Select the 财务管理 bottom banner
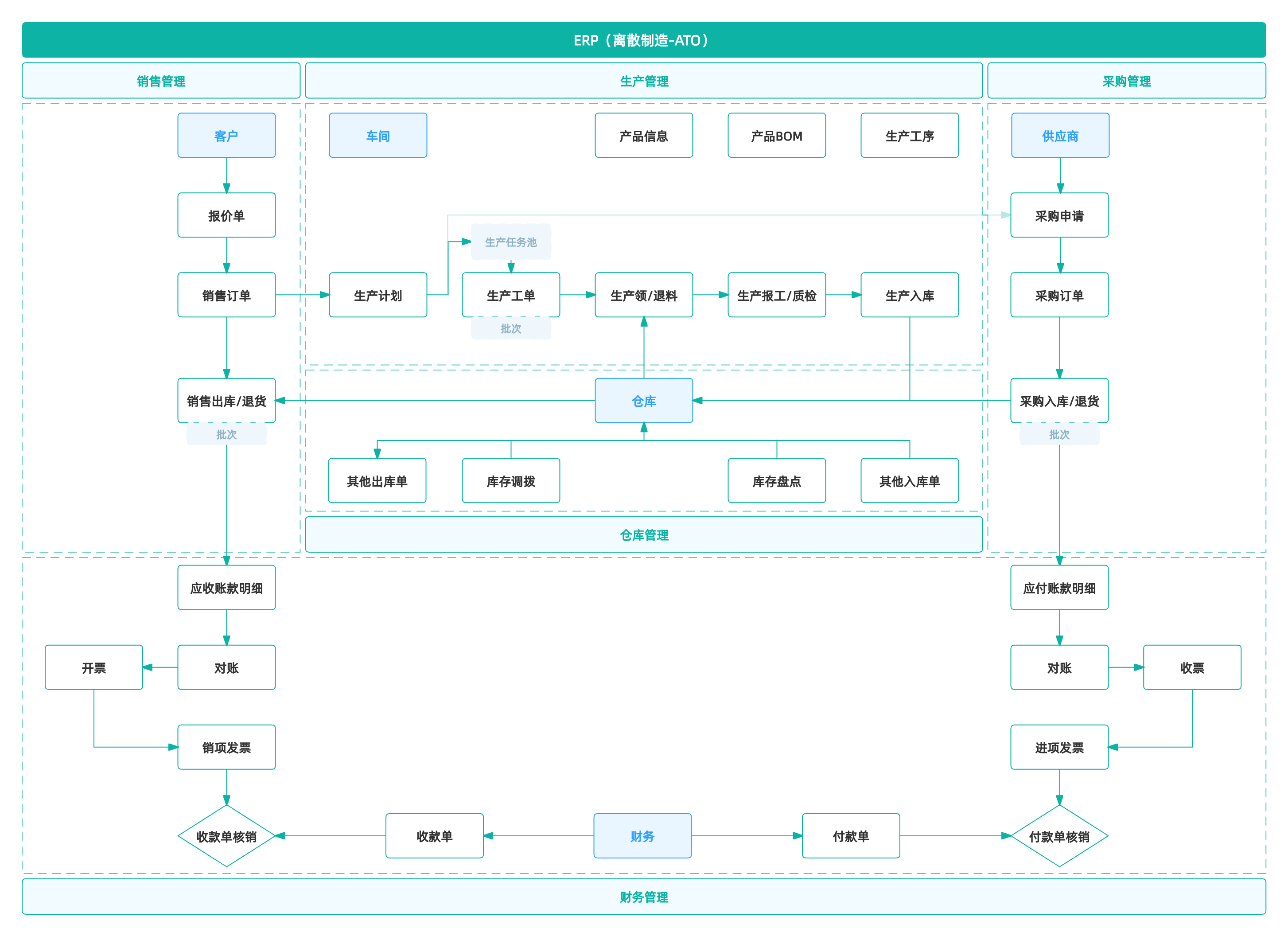The height and width of the screenshot is (936, 1288). [643, 897]
